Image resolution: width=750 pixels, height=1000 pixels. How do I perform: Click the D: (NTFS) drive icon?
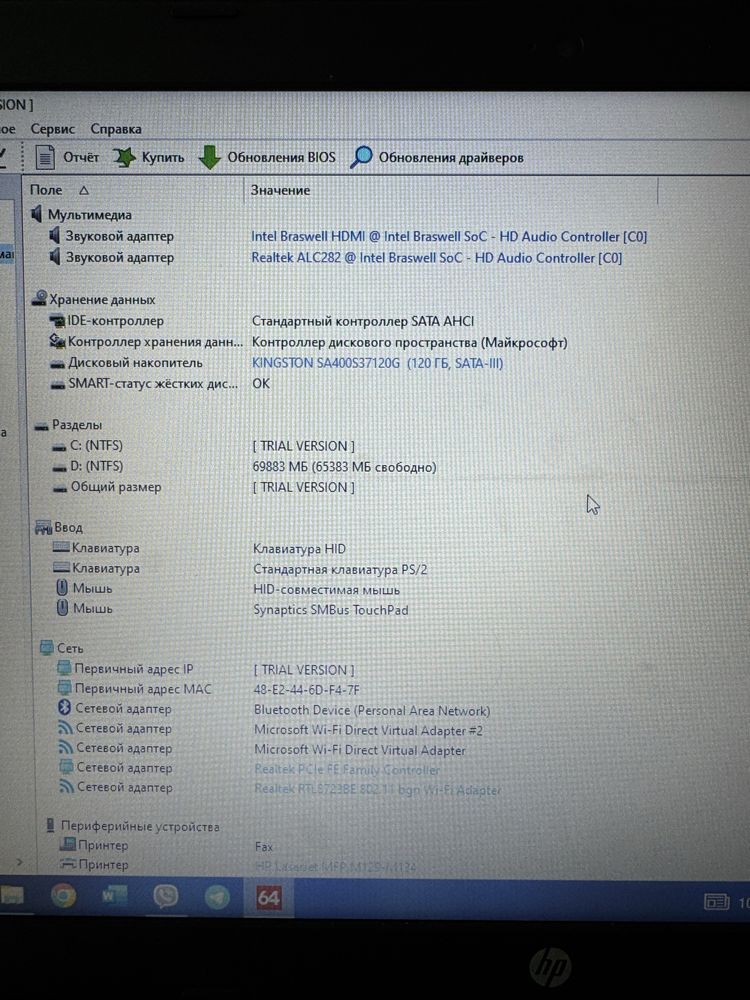tap(61, 467)
